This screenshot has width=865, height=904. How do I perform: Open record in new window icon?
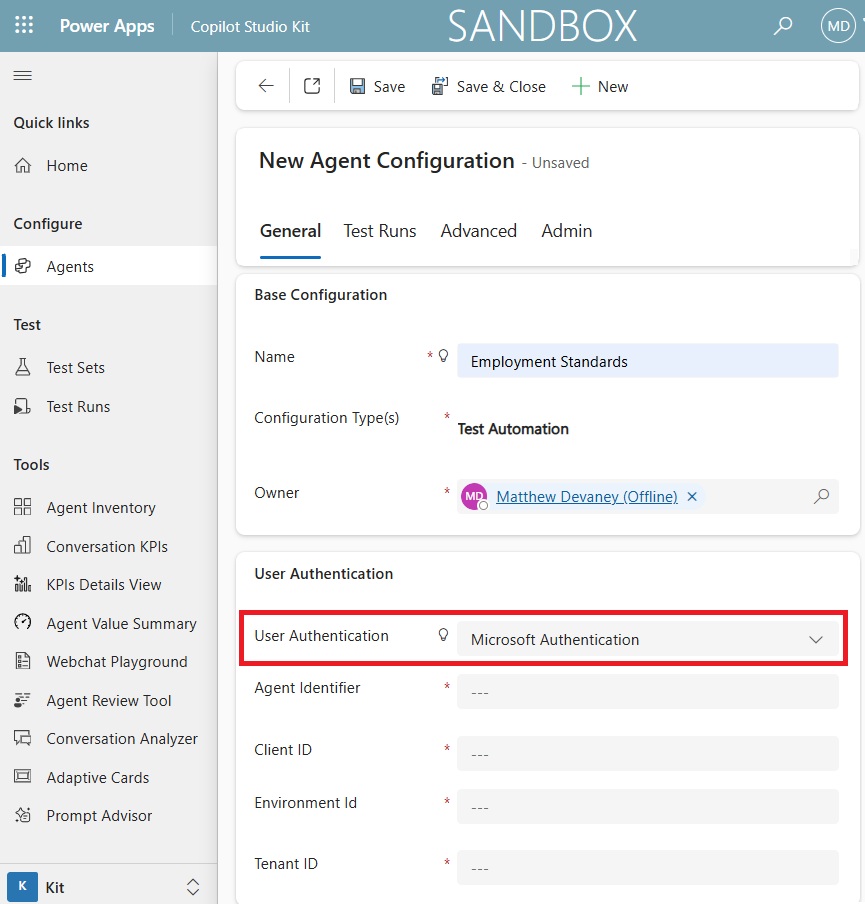312,87
